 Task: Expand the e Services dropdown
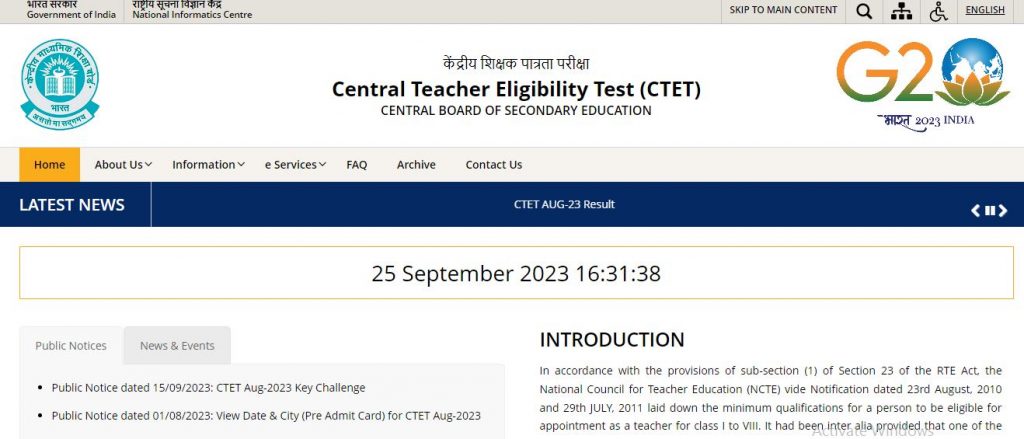[x=295, y=165]
